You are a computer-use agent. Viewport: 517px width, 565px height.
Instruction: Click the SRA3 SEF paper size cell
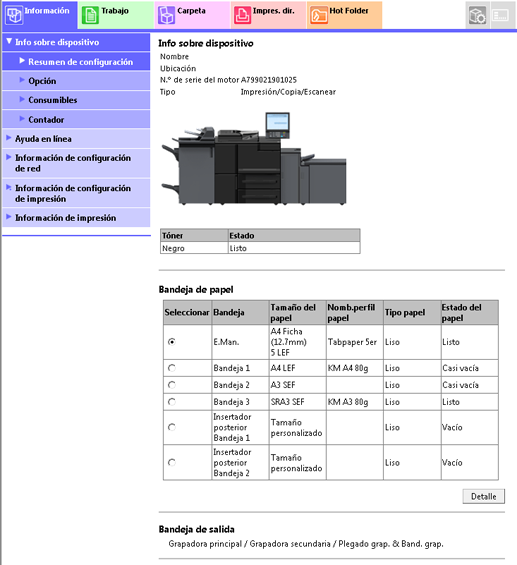coord(298,402)
